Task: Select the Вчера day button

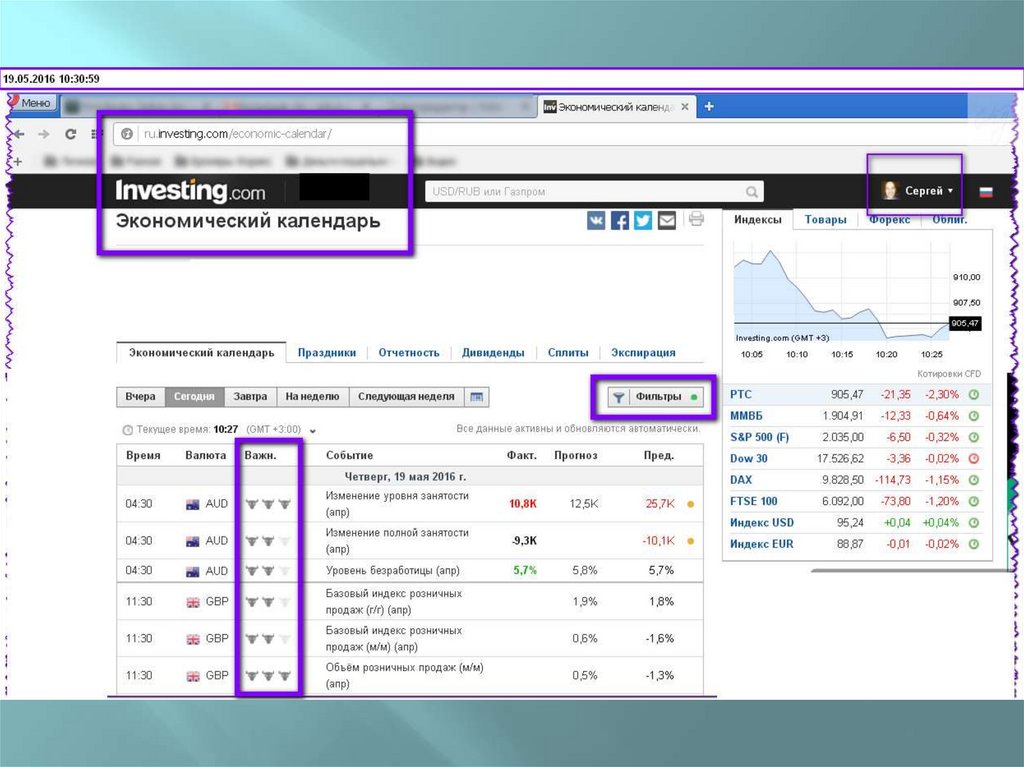Action: coord(140,397)
